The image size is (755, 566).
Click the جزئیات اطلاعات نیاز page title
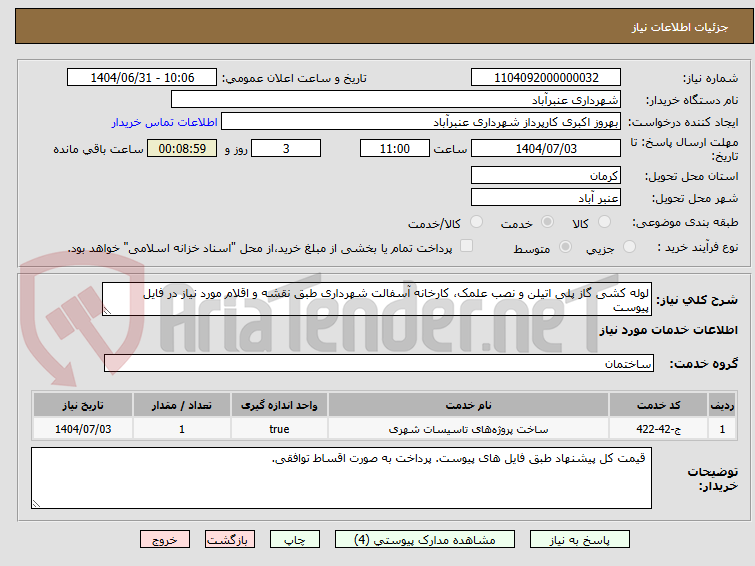pos(679,27)
